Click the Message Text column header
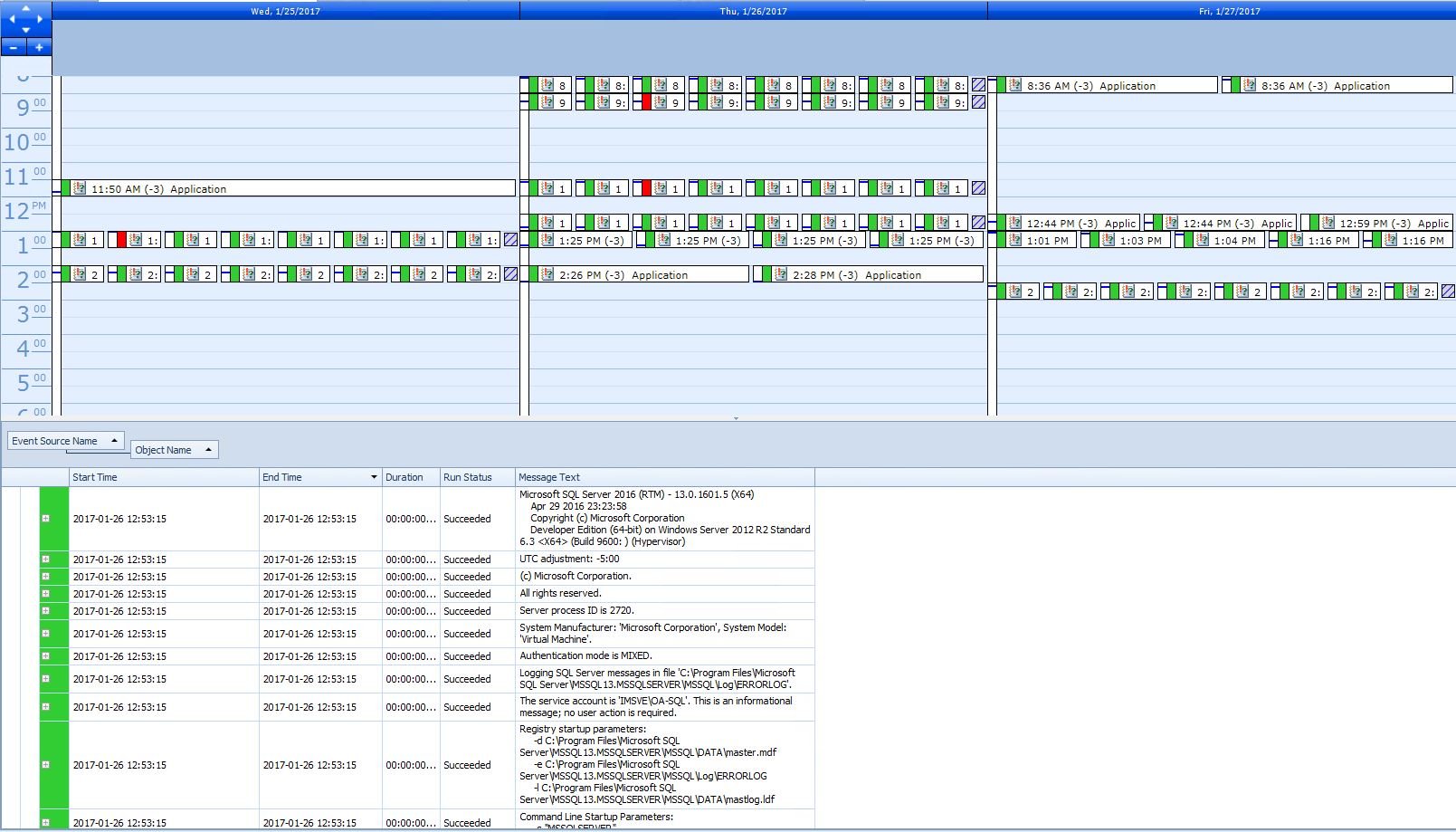This screenshot has height=832, width=1456. pyautogui.click(x=665, y=477)
